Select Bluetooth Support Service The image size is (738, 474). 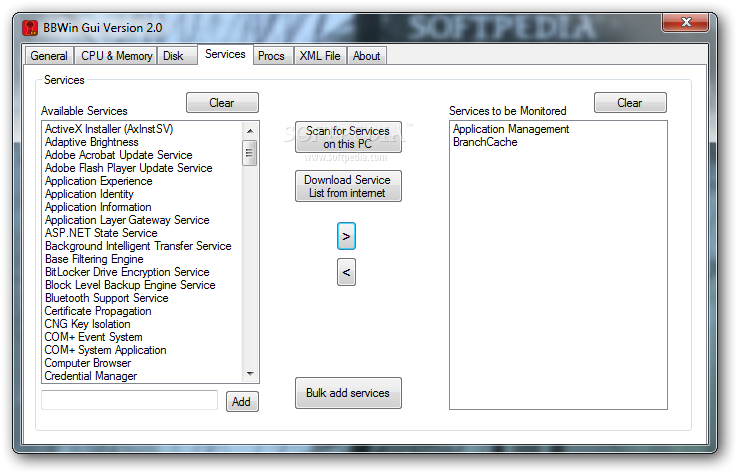tap(106, 298)
